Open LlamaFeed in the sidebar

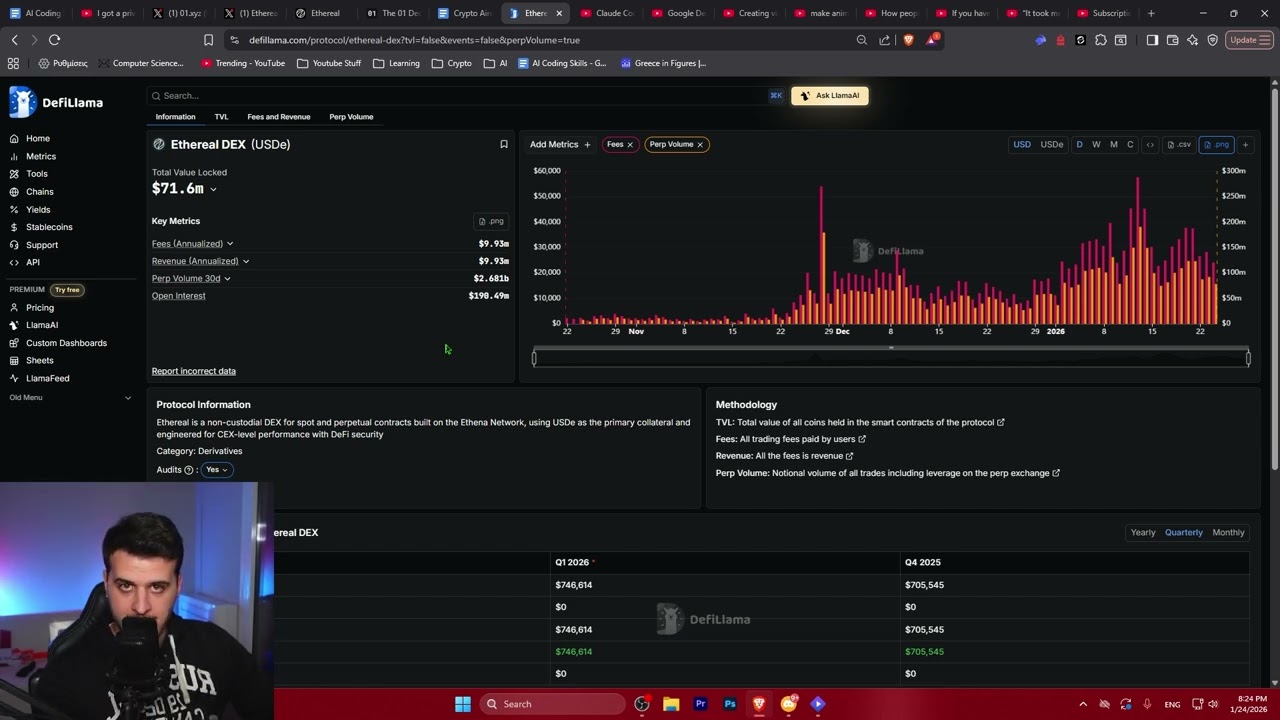48,378
